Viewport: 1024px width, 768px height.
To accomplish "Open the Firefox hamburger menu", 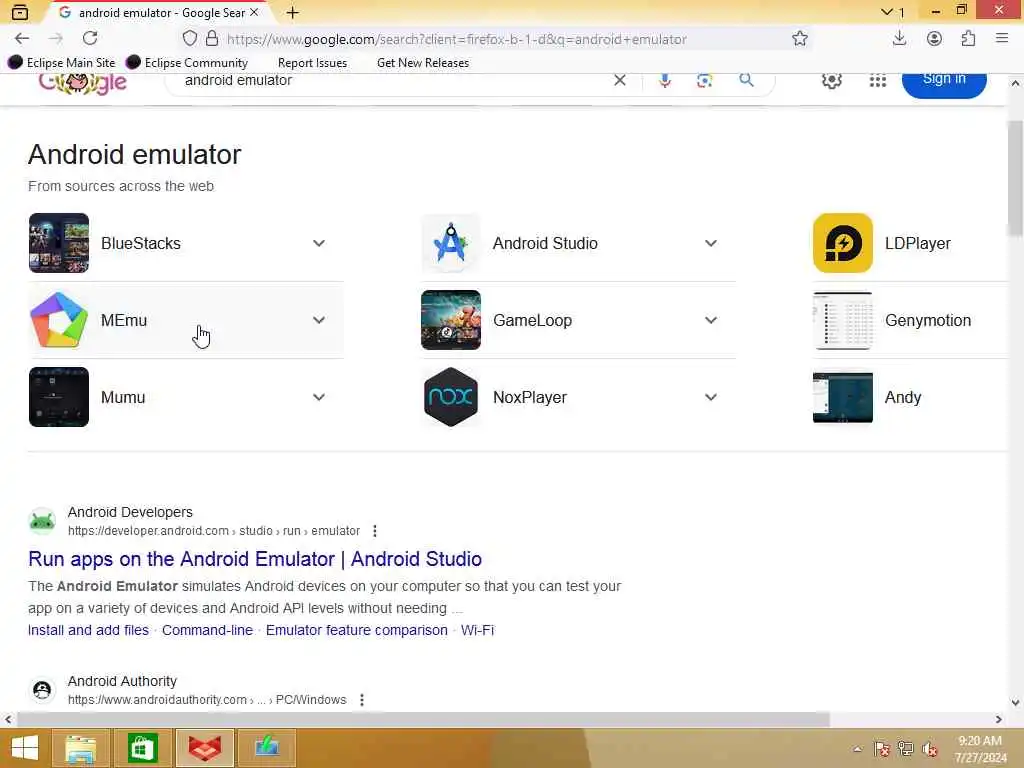I will pyautogui.click(x=1002, y=39).
